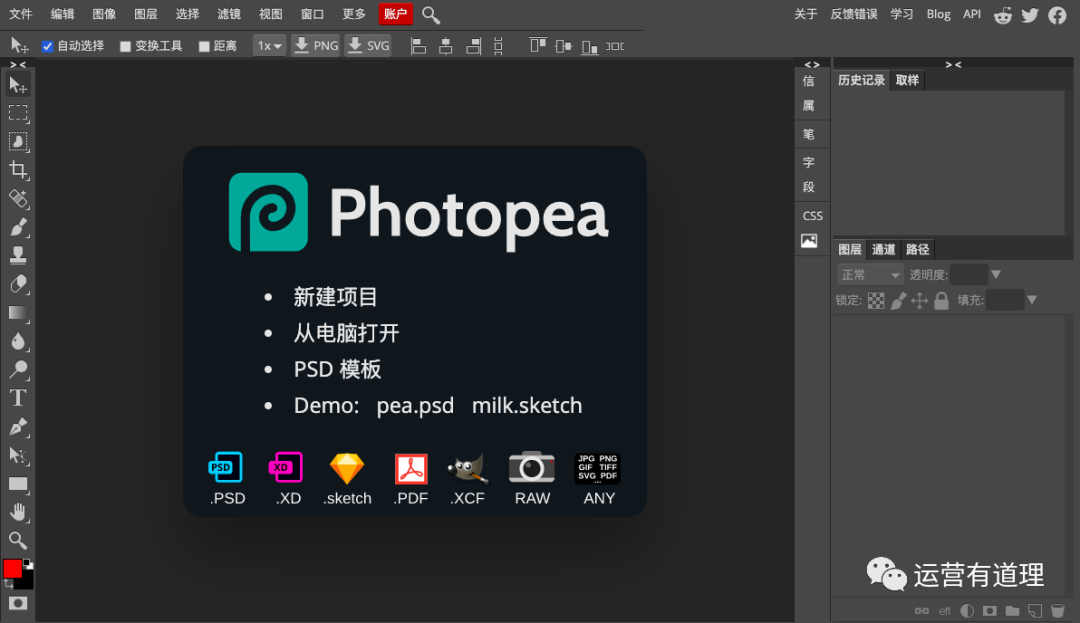Image resolution: width=1080 pixels, height=623 pixels.
Task: Click the red foreground color swatch
Action: (x=12, y=569)
